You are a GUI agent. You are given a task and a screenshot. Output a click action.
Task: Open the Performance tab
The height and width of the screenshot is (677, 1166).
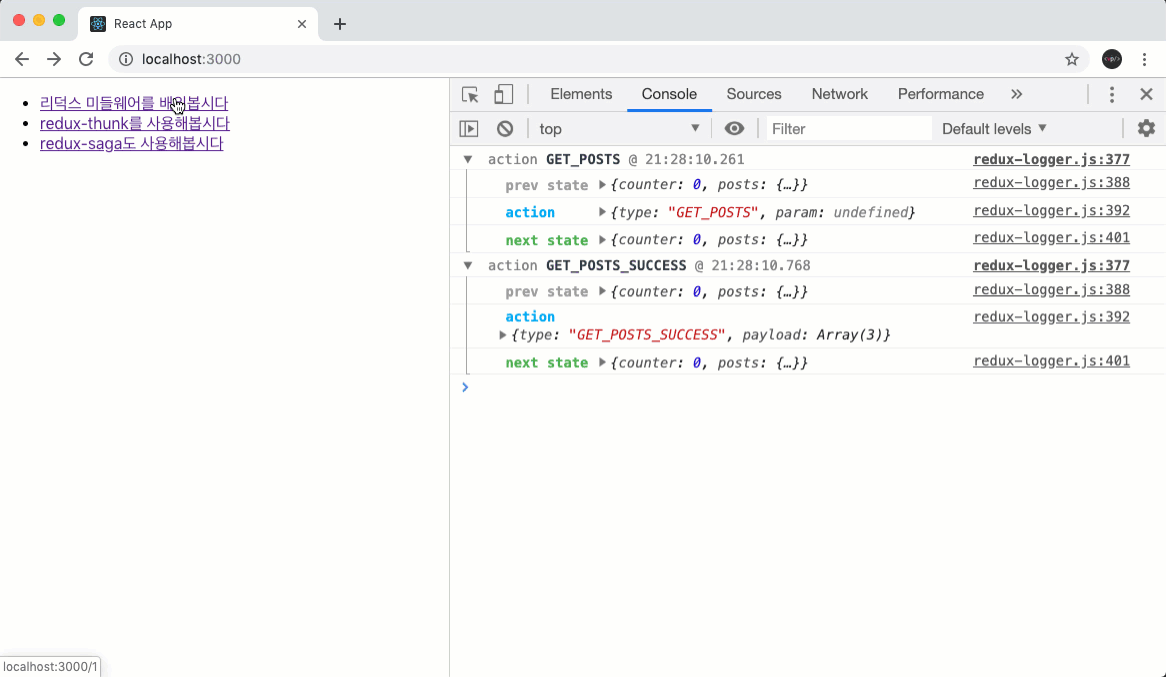point(941,94)
